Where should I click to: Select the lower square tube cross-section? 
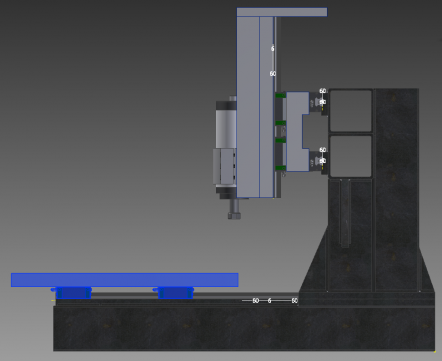point(351,156)
